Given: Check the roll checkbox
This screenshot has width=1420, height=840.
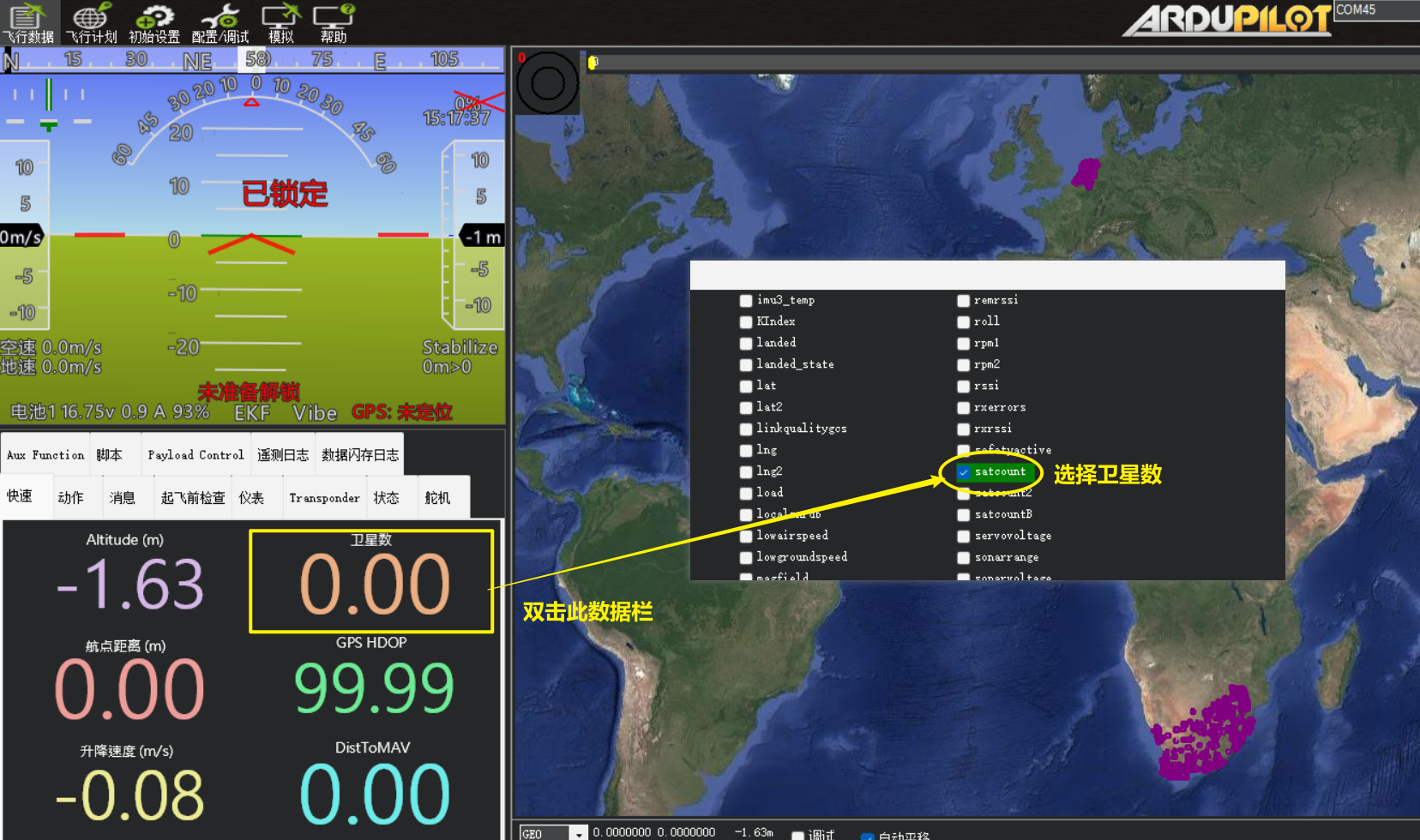Looking at the screenshot, I should click(x=964, y=322).
